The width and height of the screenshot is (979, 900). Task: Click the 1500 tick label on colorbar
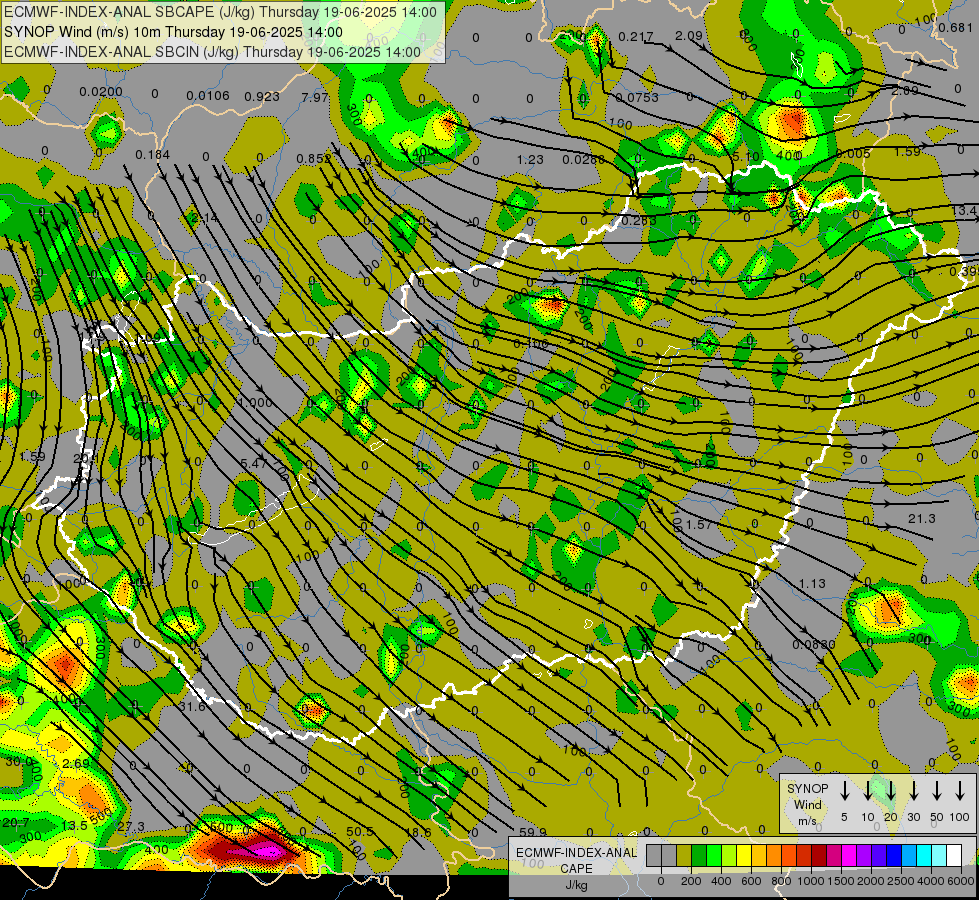pyautogui.click(x=840, y=881)
